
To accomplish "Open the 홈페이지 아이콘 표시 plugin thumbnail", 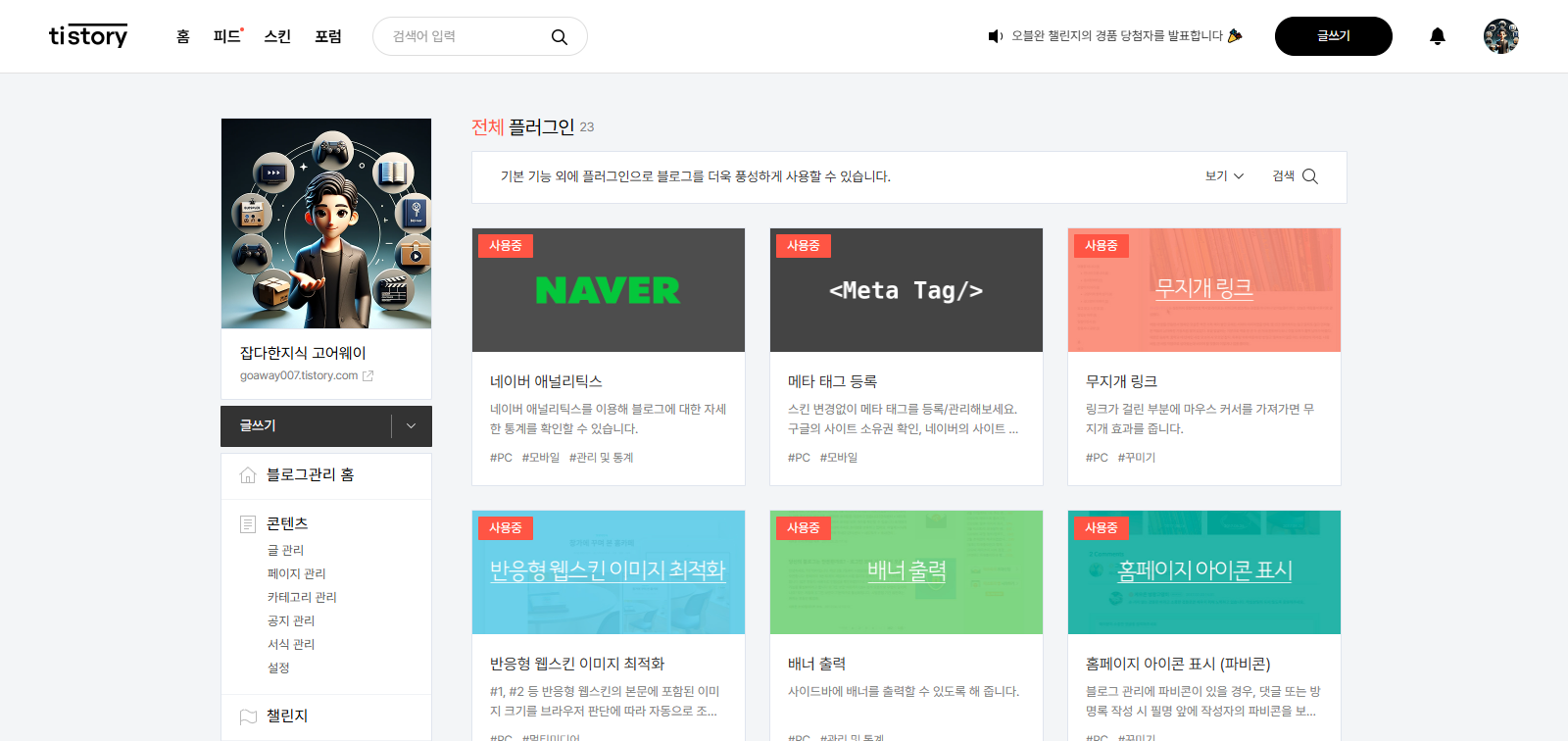I will click(x=1204, y=572).
